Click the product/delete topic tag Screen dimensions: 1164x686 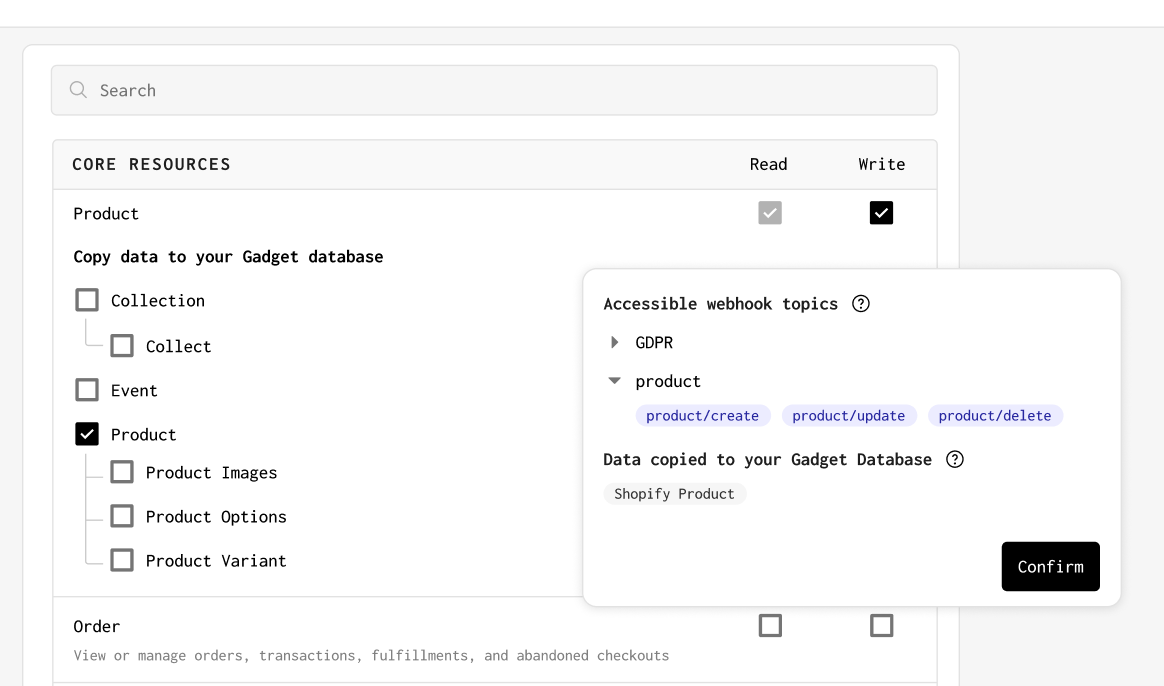click(x=995, y=416)
